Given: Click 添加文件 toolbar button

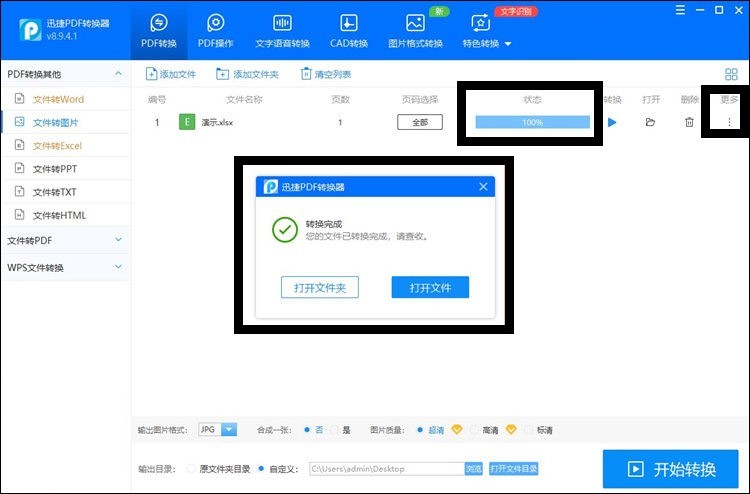Looking at the screenshot, I should tap(171, 74).
